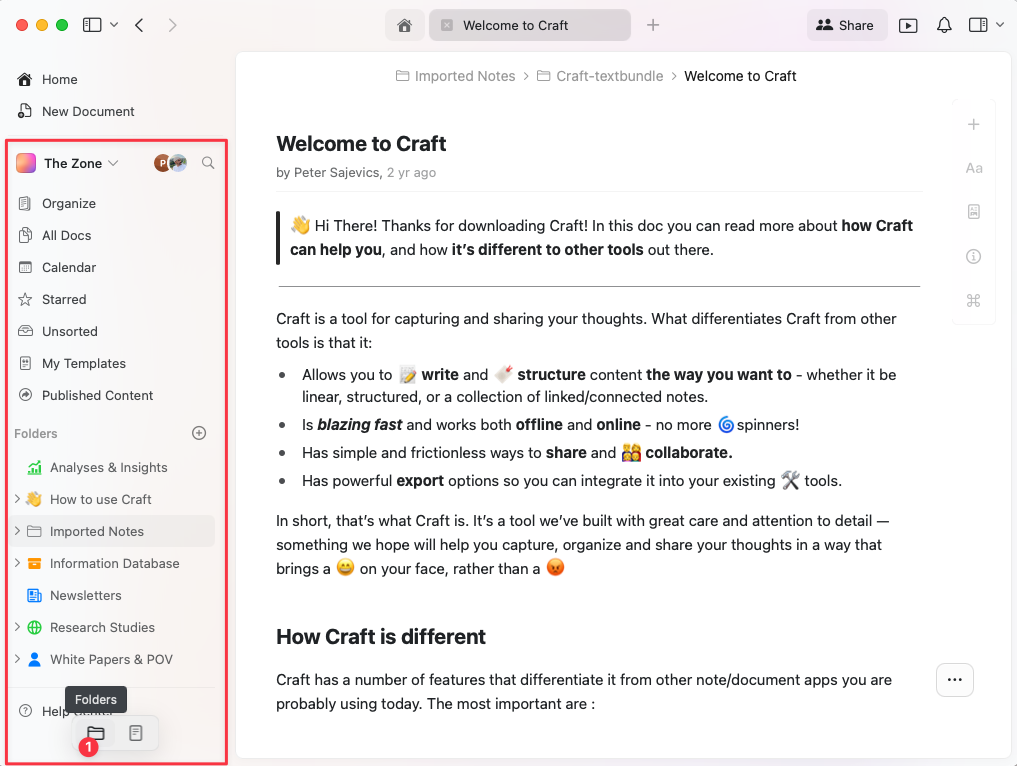
Task: Select the Calendar item in the sidebar
Action: point(68,267)
